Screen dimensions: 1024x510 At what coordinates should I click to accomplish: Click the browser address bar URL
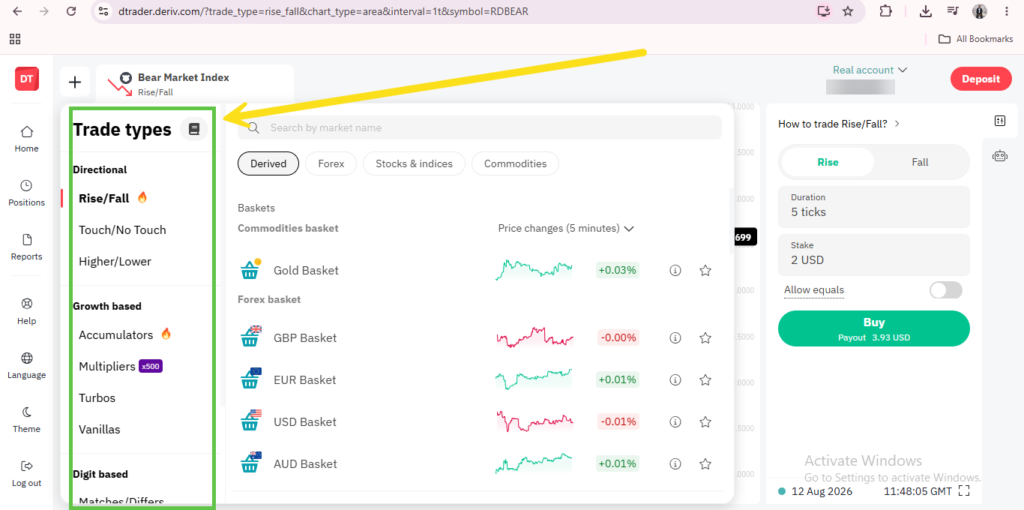point(323,11)
